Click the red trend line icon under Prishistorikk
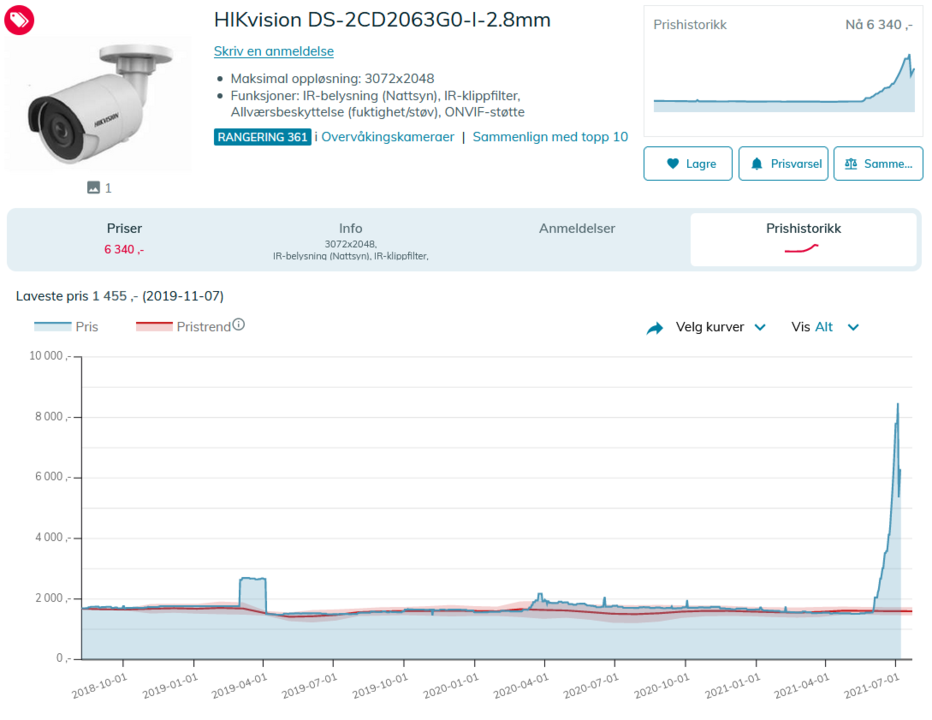This screenshot has width=932, height=720. pyautogui.click(x=803, y=248)
